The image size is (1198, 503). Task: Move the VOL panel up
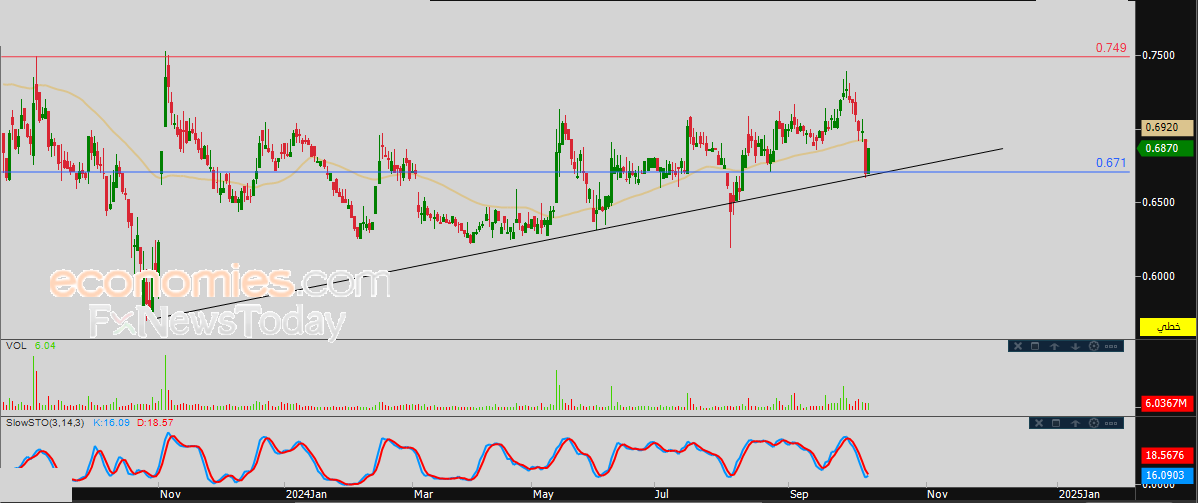[1054, 346]
